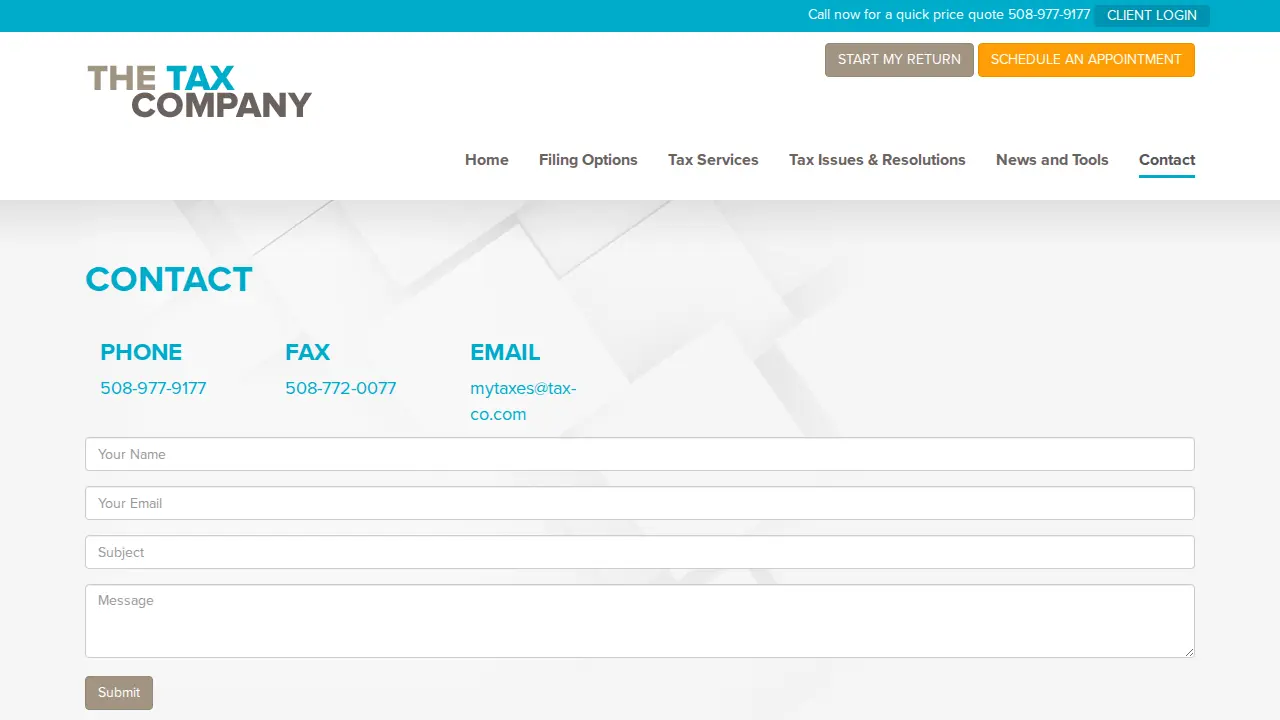Focus the Subject field
1280x720 pixels.
640,552
